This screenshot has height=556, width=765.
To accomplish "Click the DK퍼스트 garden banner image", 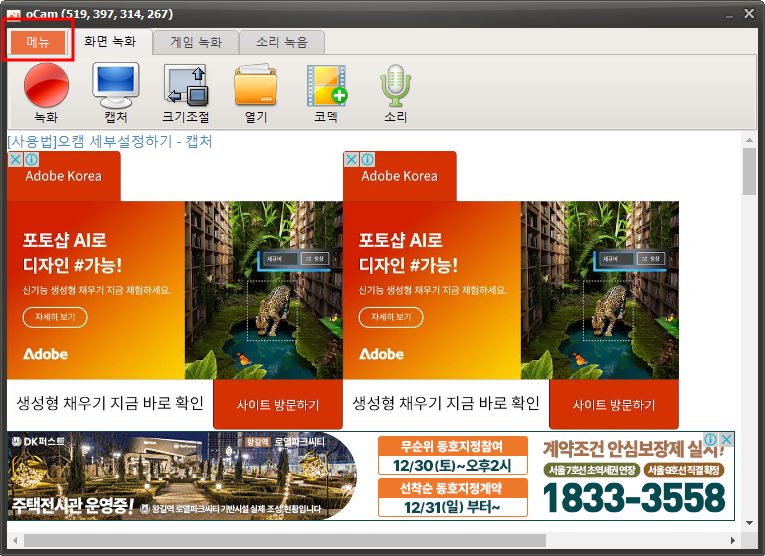I will (183, 476).
